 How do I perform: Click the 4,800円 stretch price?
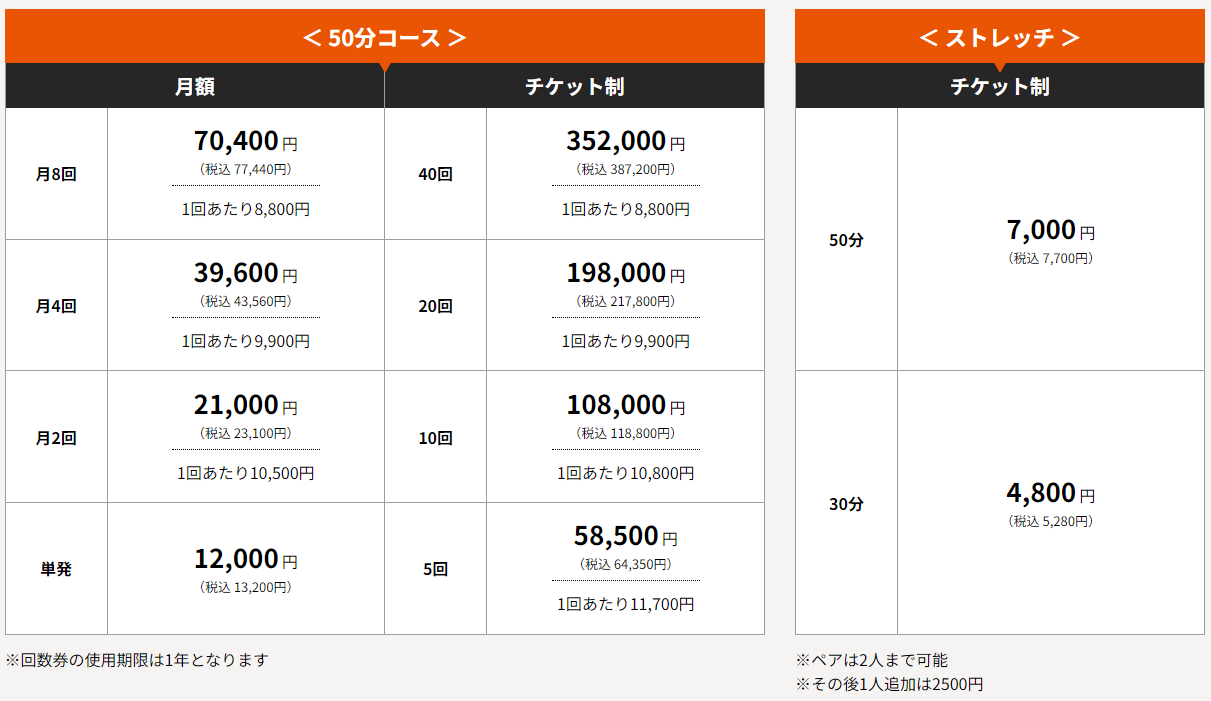pos(1051,493)
